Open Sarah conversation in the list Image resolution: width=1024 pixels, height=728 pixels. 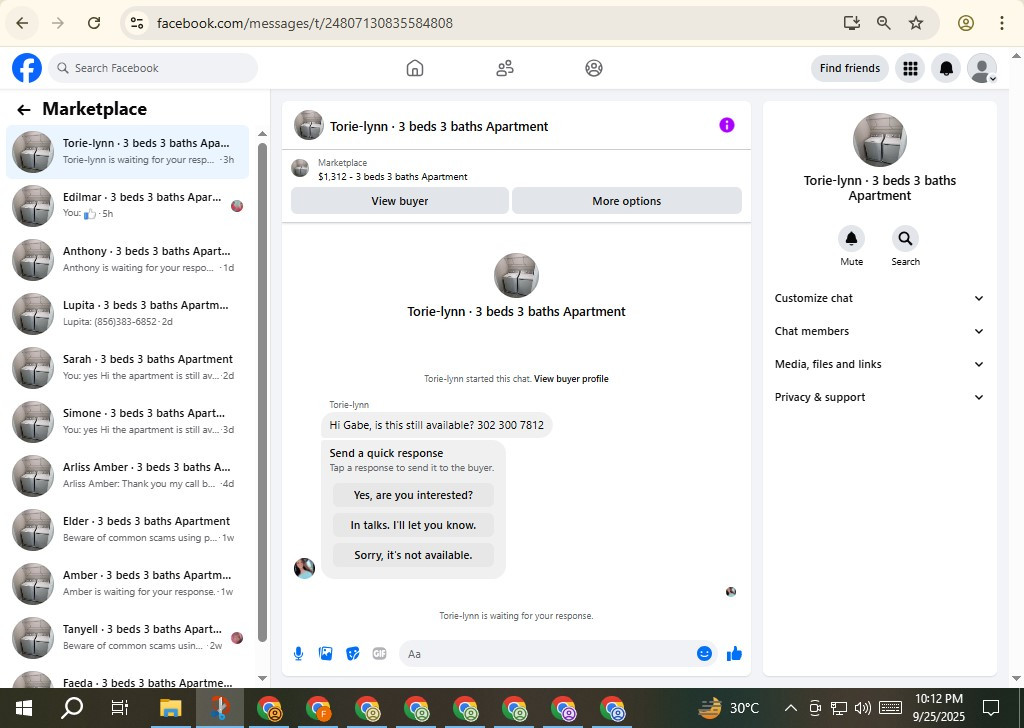tap(127, 368)
